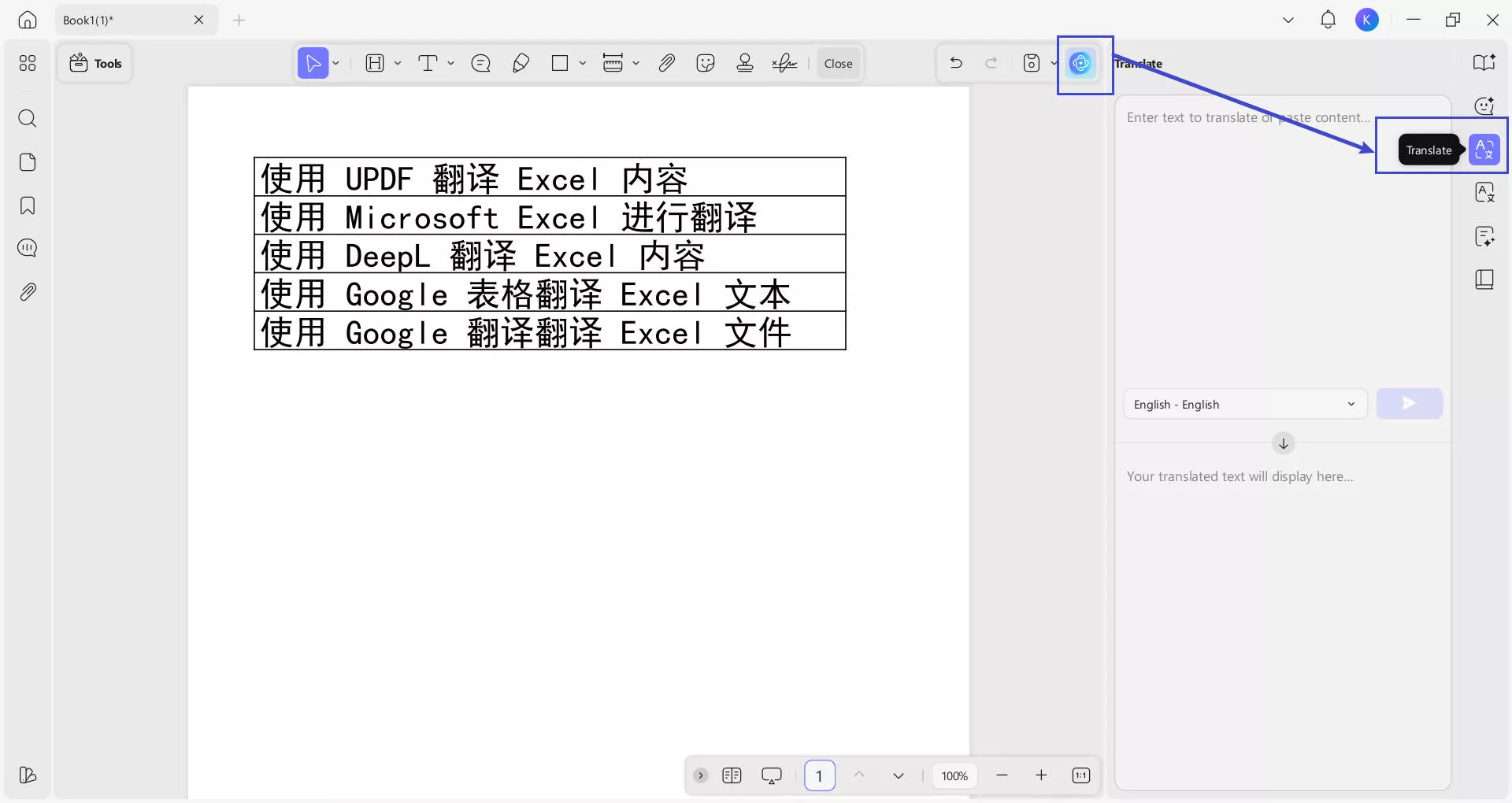
Task: Select the eraser tool in toolbar
Action: click(x=521, y=64)
